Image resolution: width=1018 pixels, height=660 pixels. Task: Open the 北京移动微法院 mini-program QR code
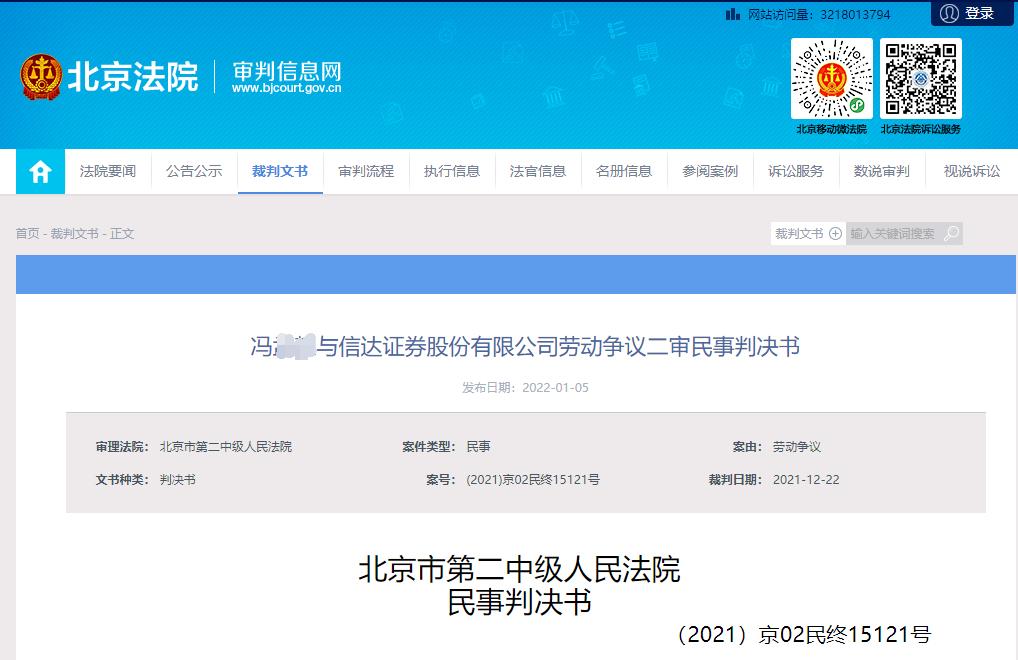[x=831, y=79]
